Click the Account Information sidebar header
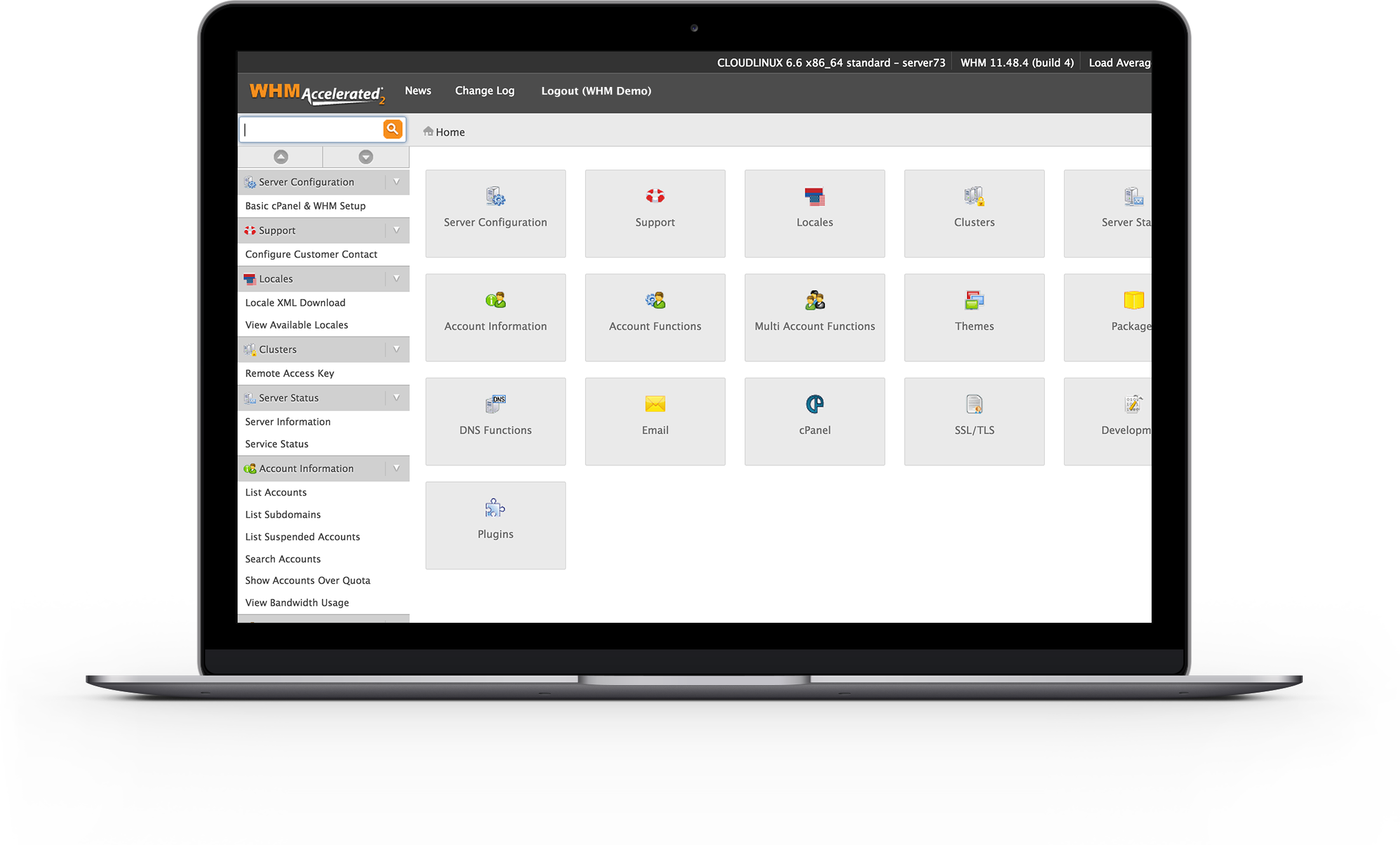 point(323,469)
